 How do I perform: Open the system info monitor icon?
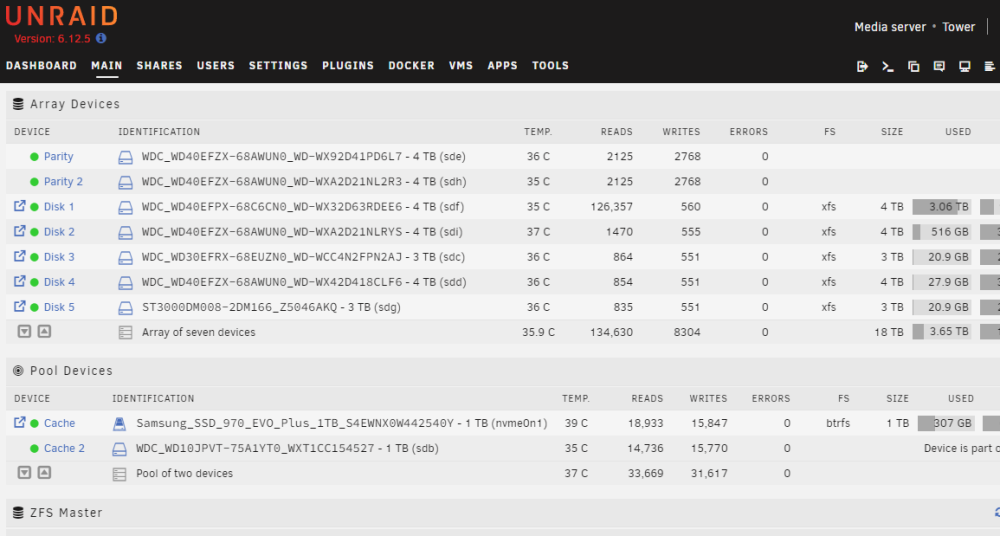click(x=964, y=66)
